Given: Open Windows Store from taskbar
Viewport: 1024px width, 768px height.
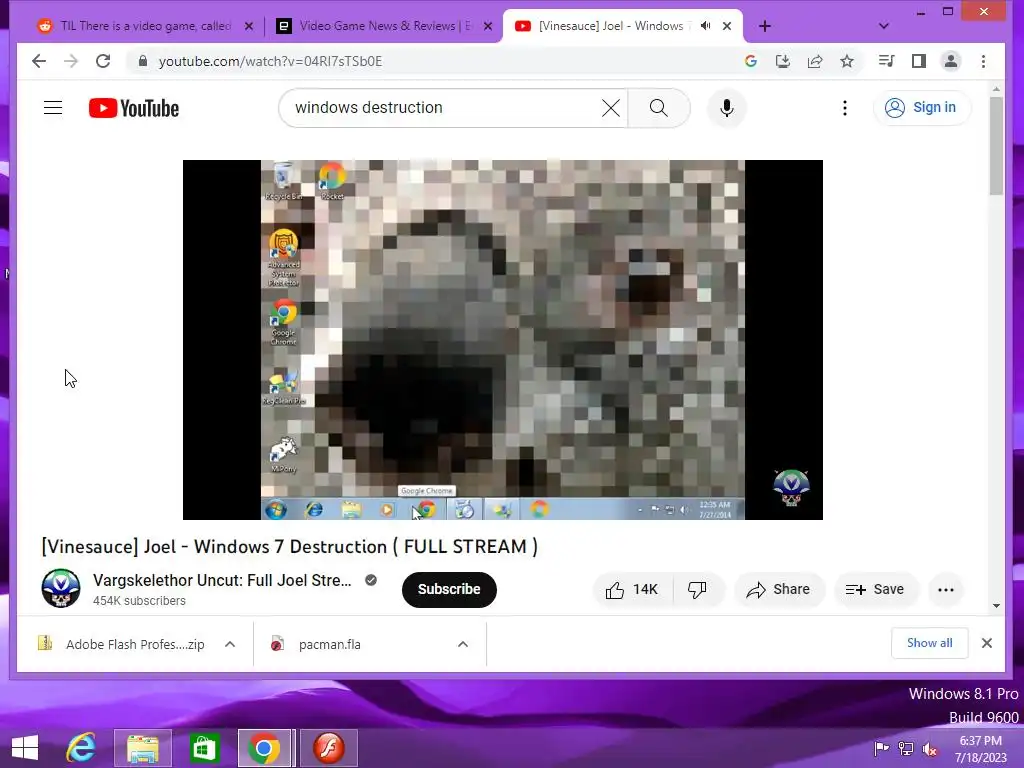Looking at the screenshot, I should [204, 748].
